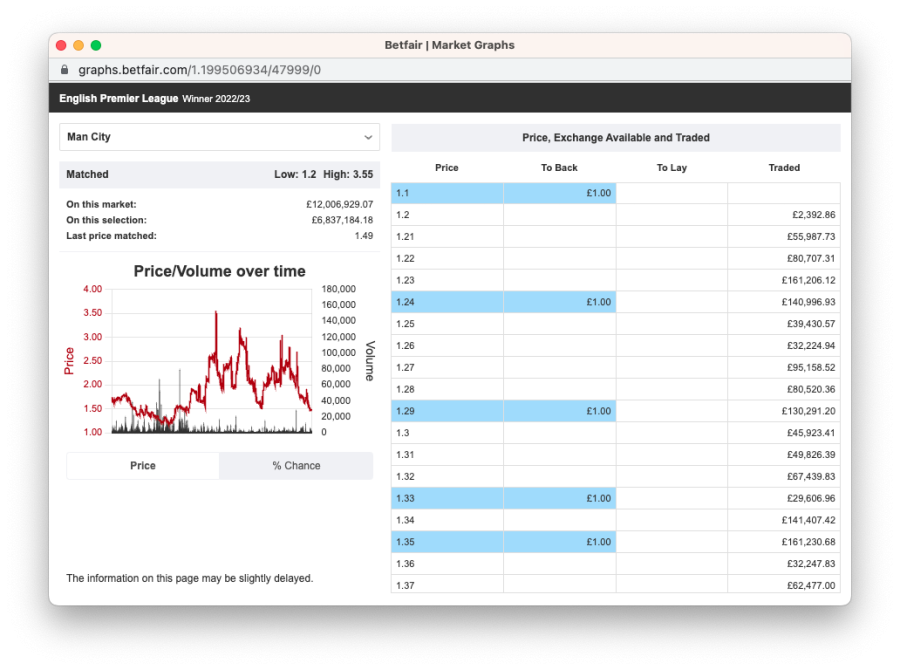Select the traded amount £141,407.42
The width and height of the screenshot is (900, 670).
(x=808, y=520)
